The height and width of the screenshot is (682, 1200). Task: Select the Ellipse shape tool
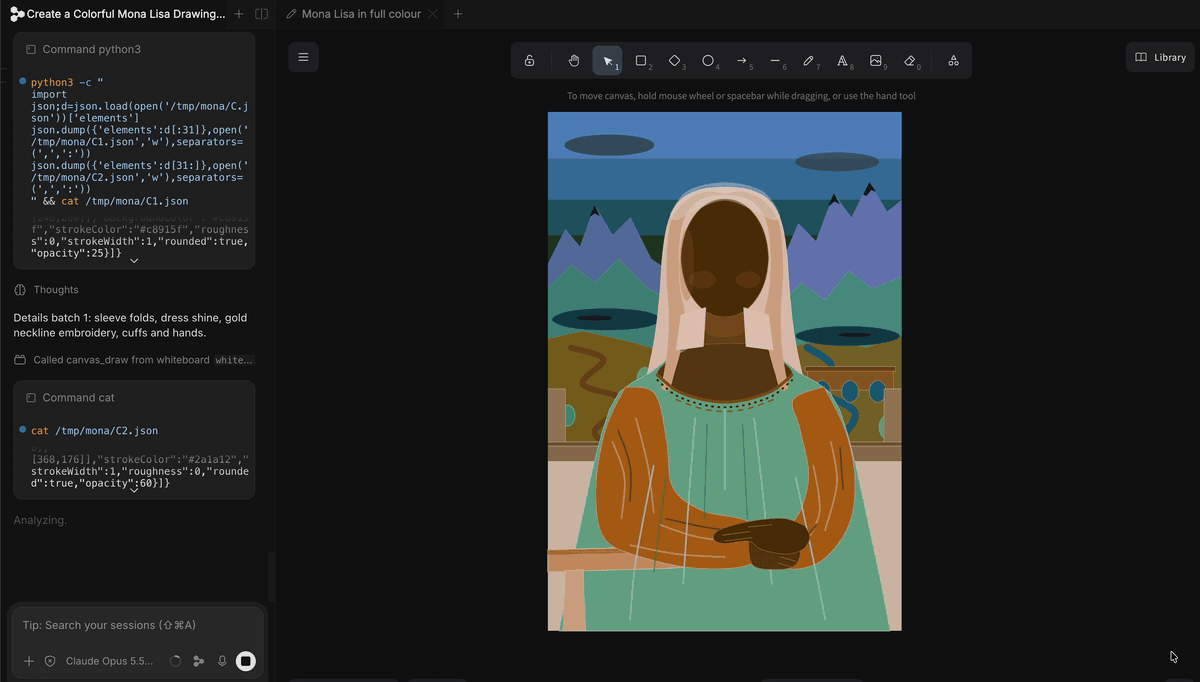point(708,60)
